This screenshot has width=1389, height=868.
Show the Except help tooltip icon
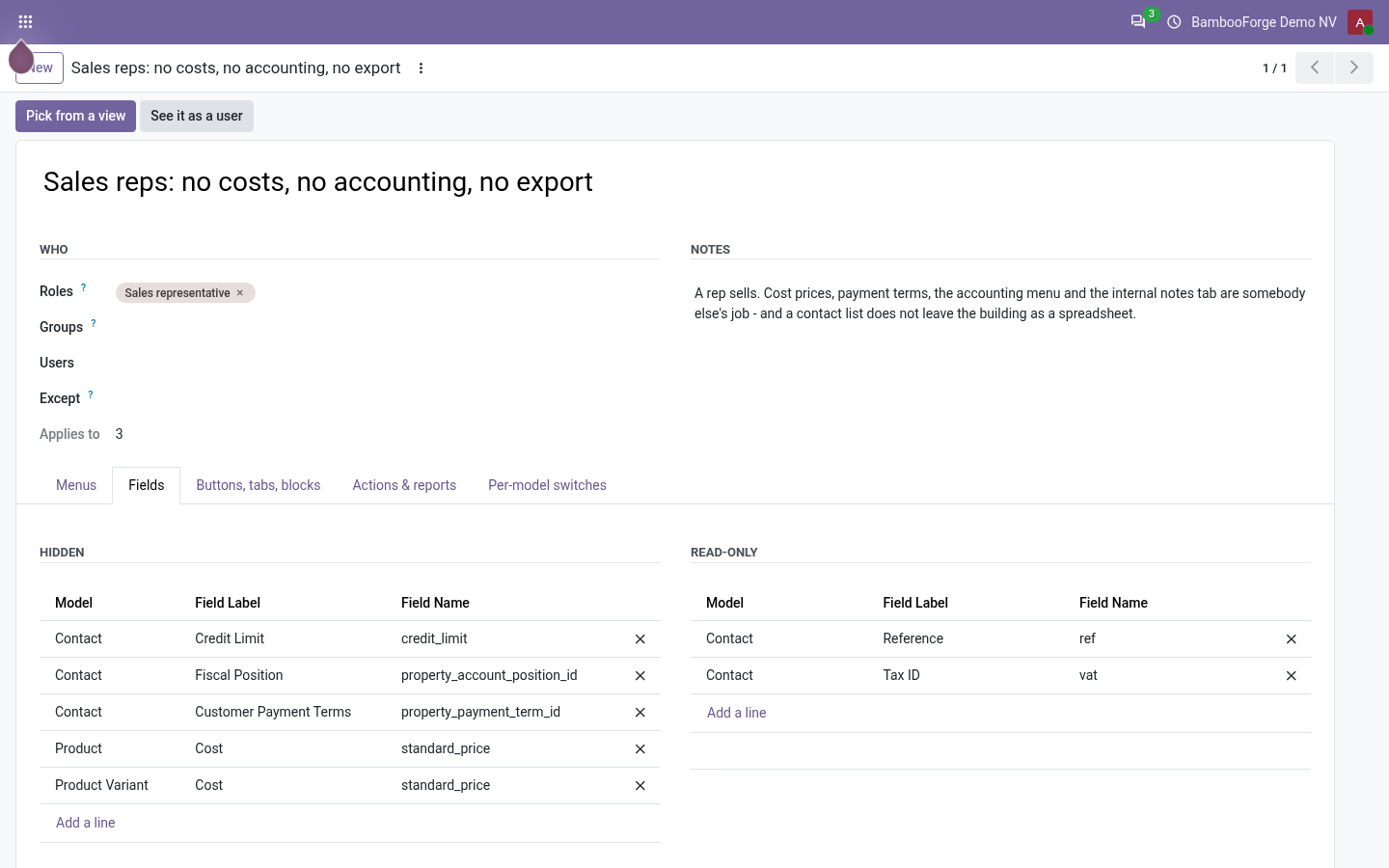tap(91, 394)
